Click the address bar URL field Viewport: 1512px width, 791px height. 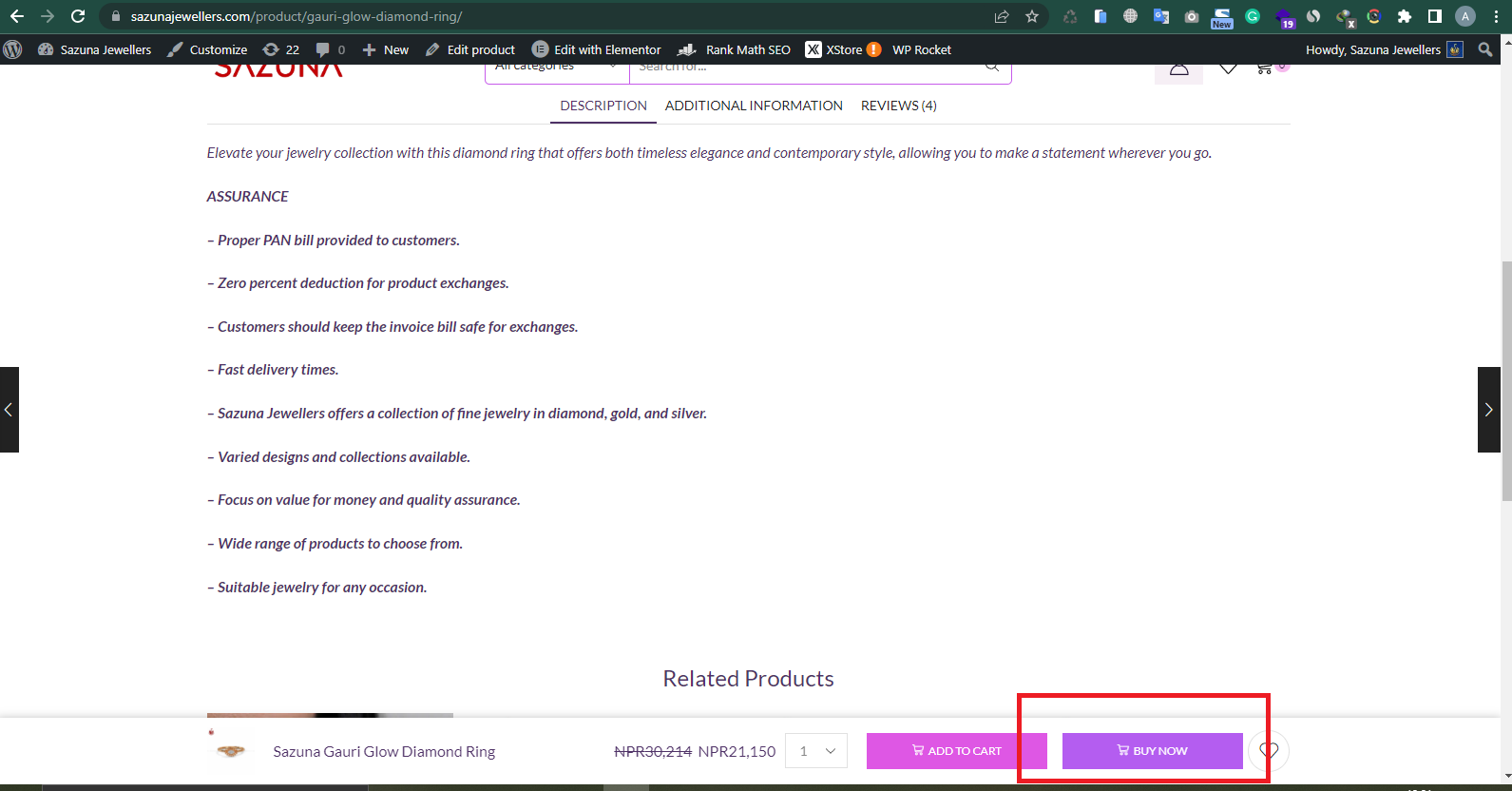[551, 16]
